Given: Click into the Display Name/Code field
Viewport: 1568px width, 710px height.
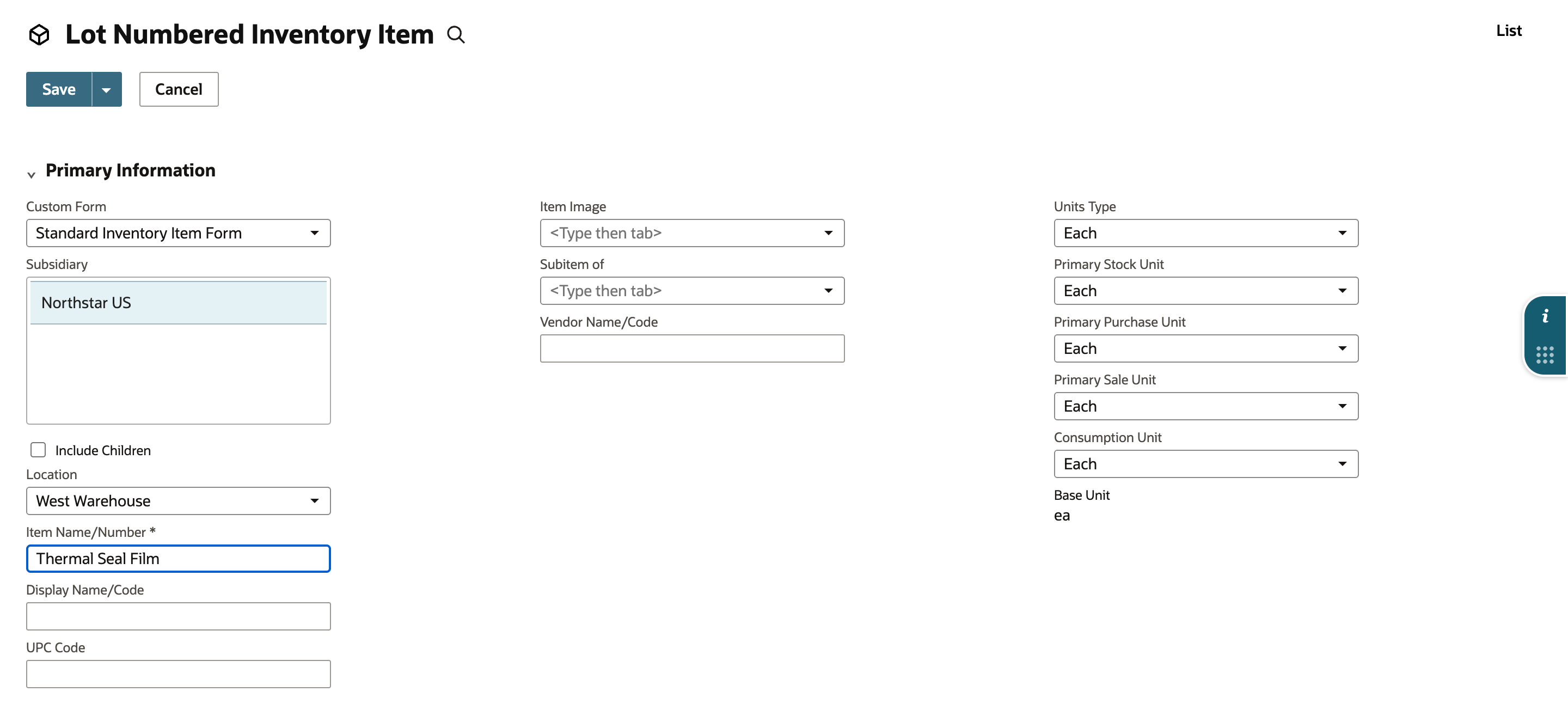Looking at the screenshot, I should click(x=179, y=616).
